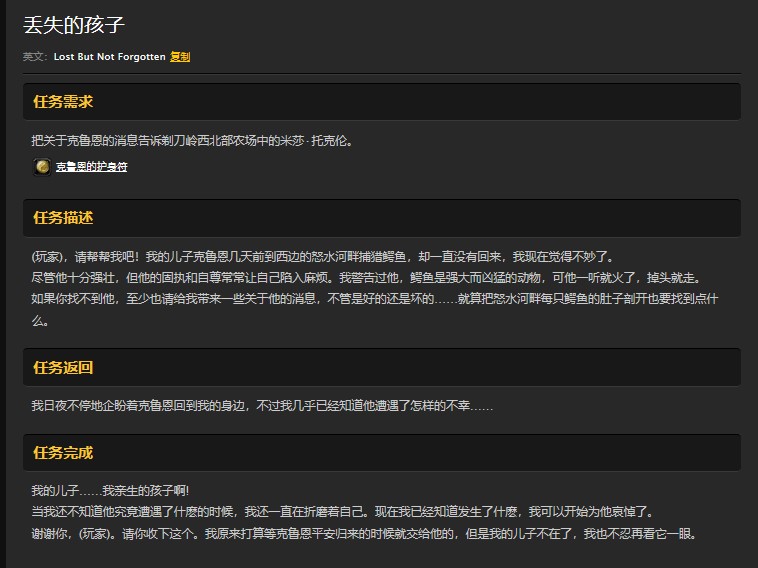Select the English name Lost But Not Forgotten
This screenshot has height=568, width=758.
click(109, 57)
